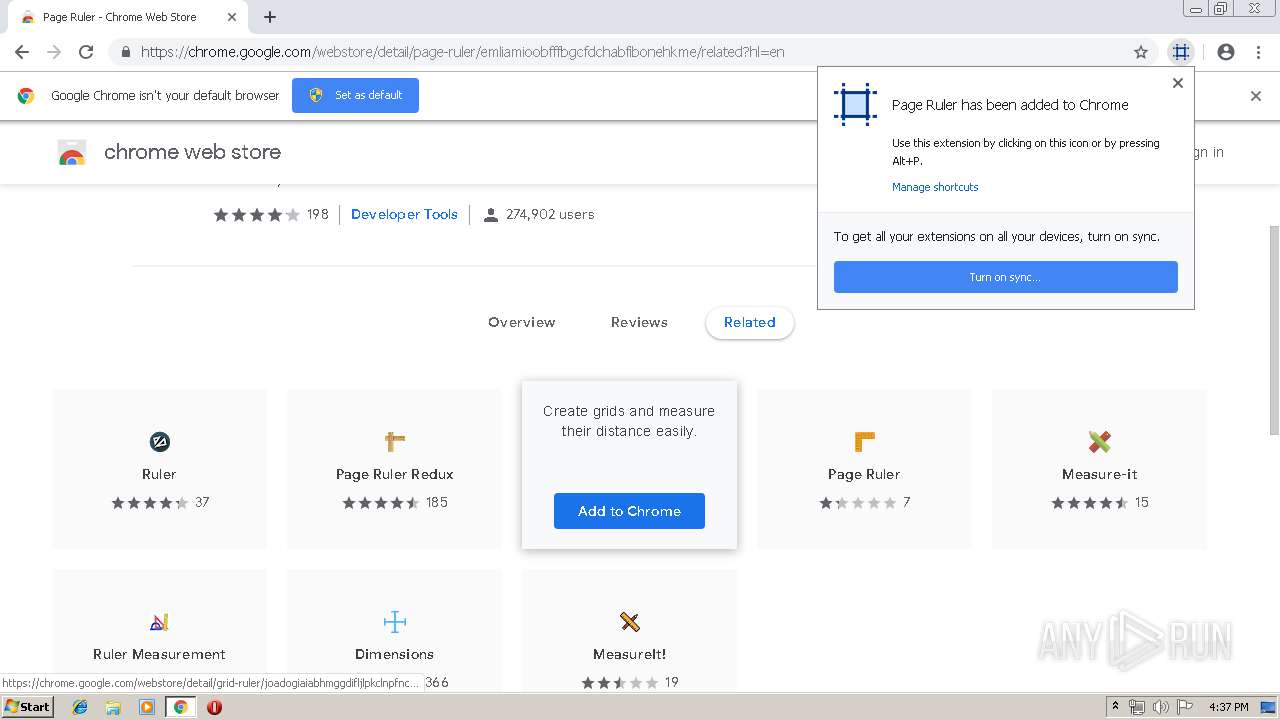The width and height of the screenshot is (1280, 720).
Task: Open the volume control in system tray
Action: (x=1161, y=707)
